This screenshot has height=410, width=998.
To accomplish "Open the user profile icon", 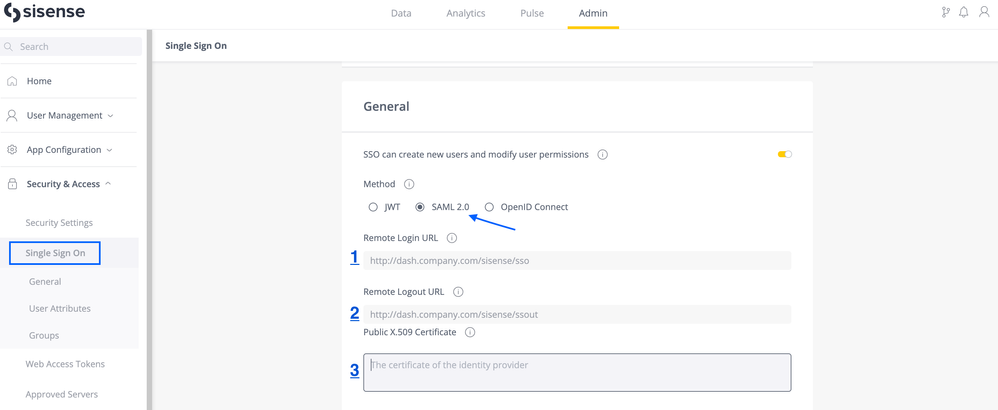I will [x=984, y=13].
